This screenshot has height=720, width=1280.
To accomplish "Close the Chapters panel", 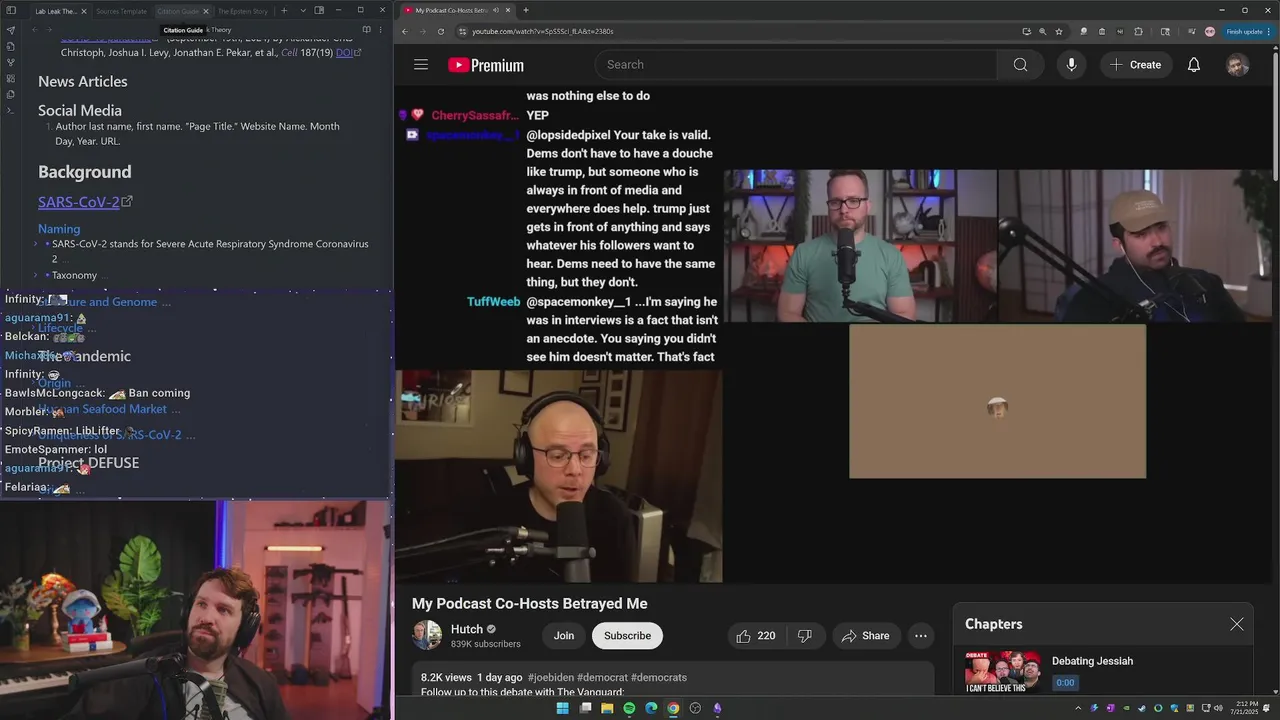I will pos(1237,624).
